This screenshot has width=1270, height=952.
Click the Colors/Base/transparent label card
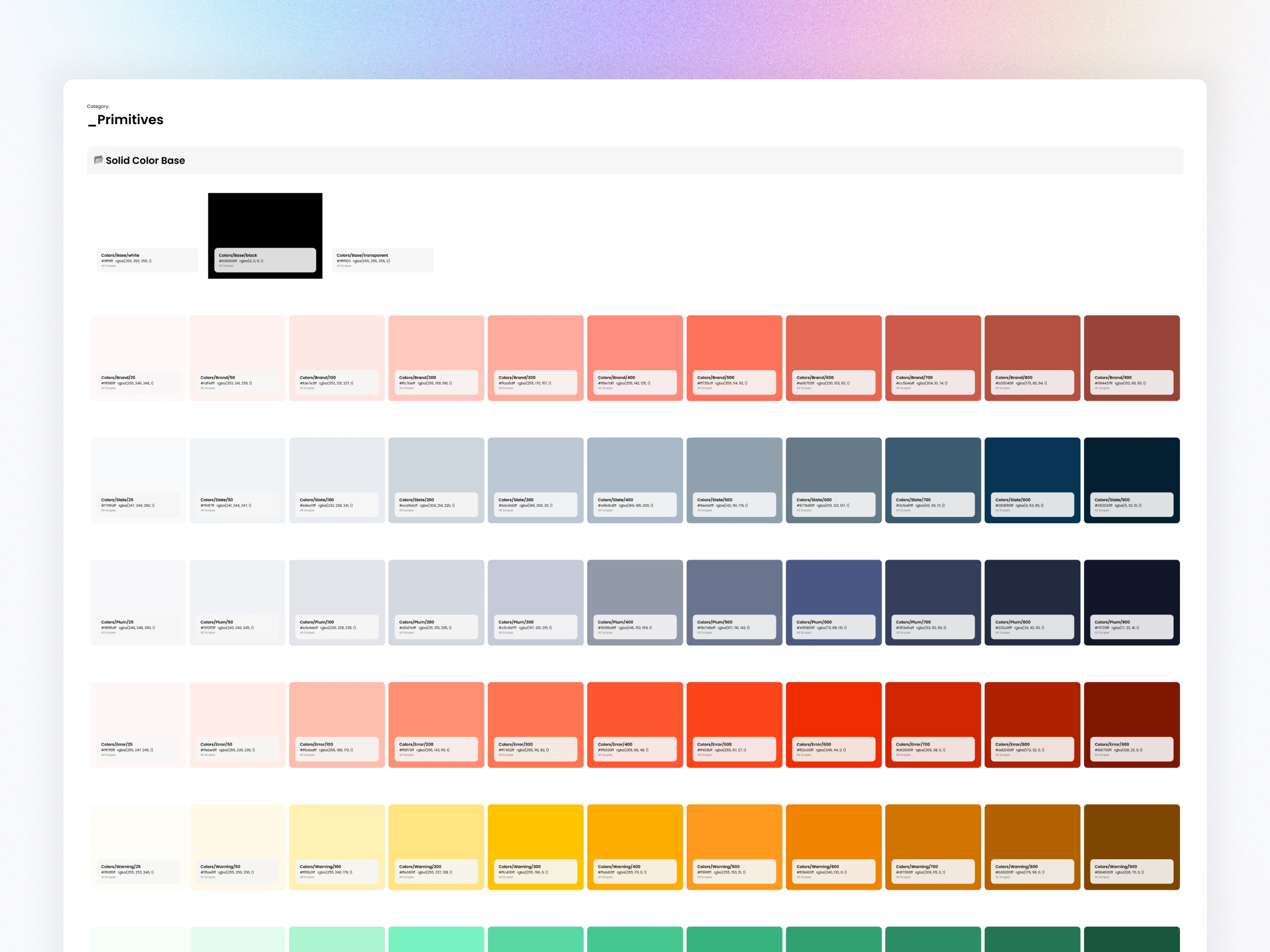coord(382,260)
